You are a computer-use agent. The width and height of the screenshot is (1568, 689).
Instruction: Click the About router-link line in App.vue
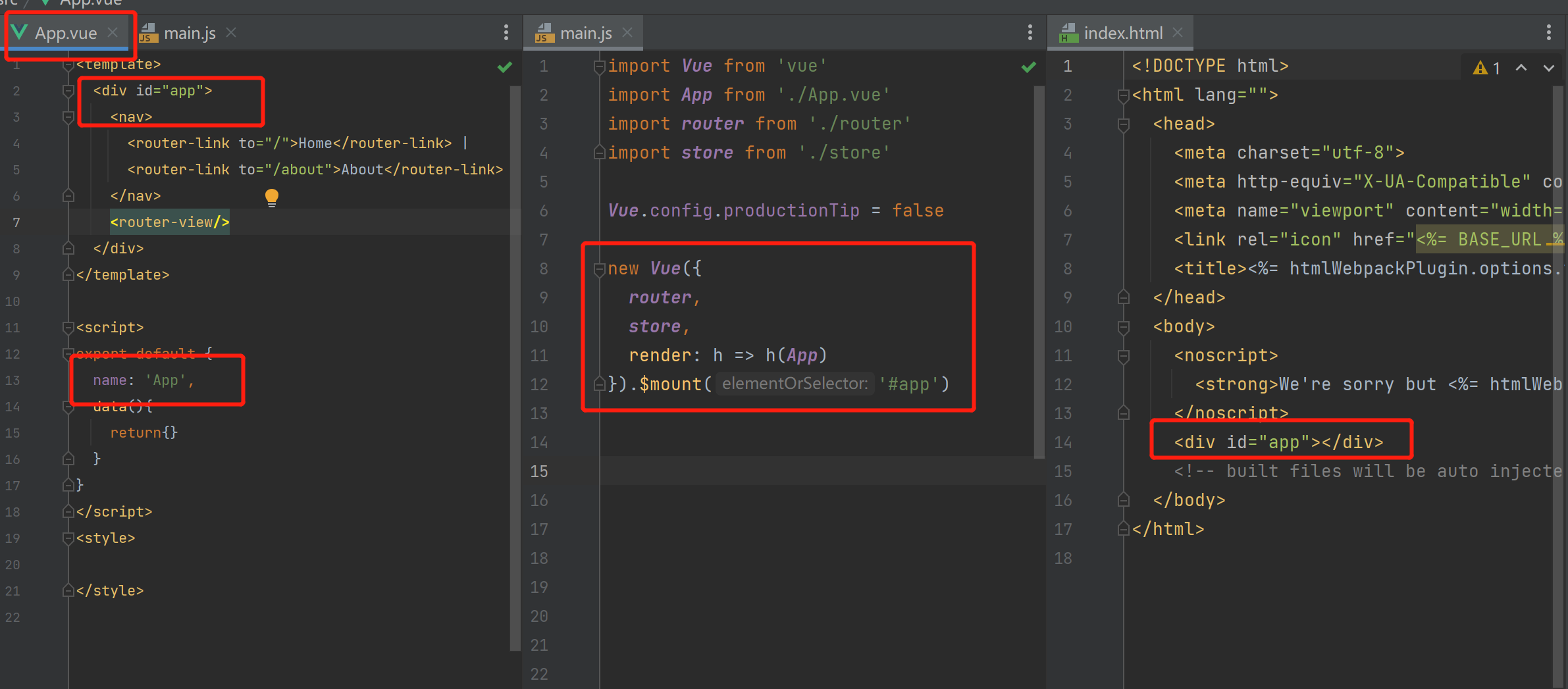315,170
